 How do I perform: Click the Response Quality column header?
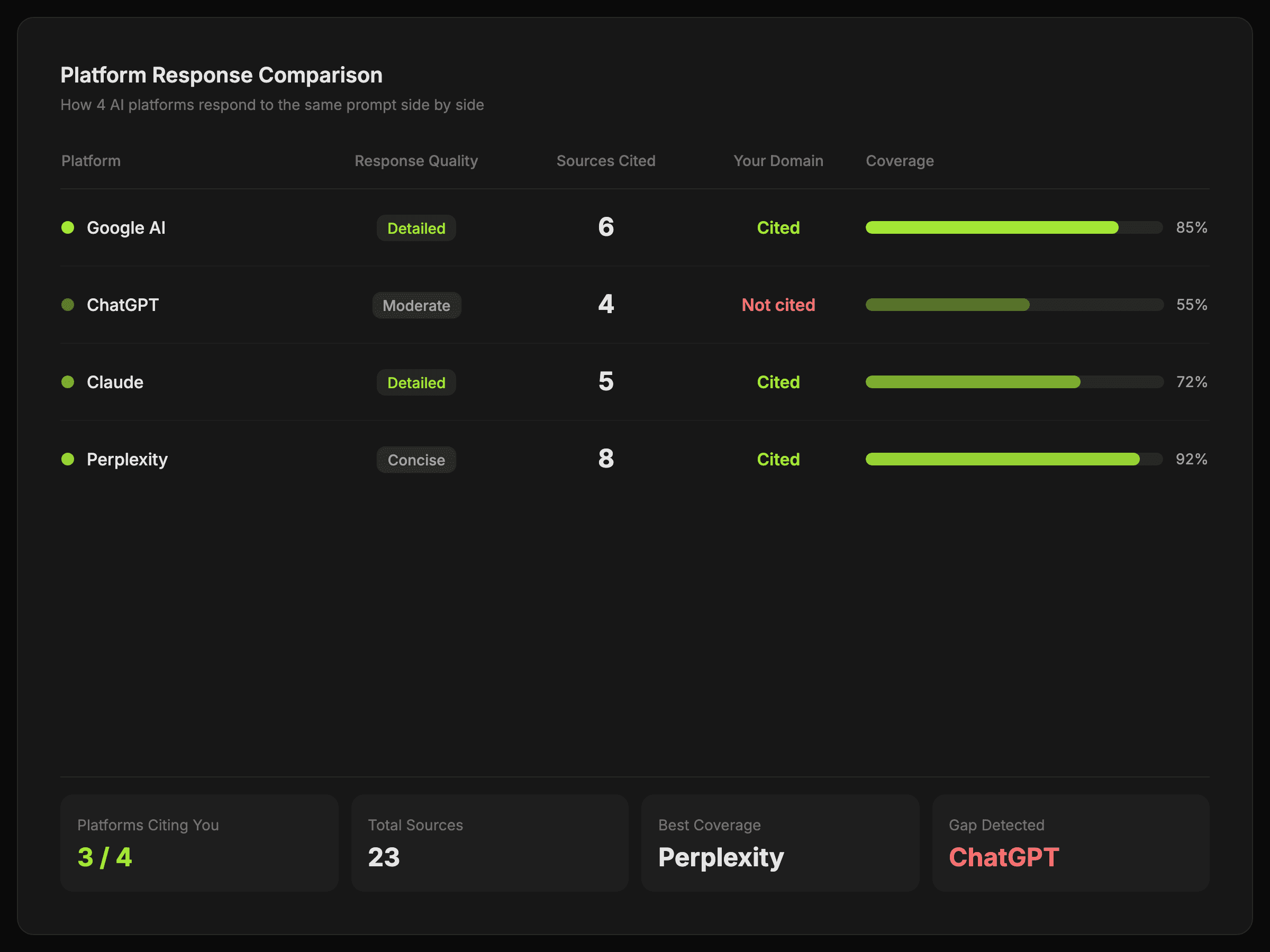pyautogui.click(x=416, y=161)
